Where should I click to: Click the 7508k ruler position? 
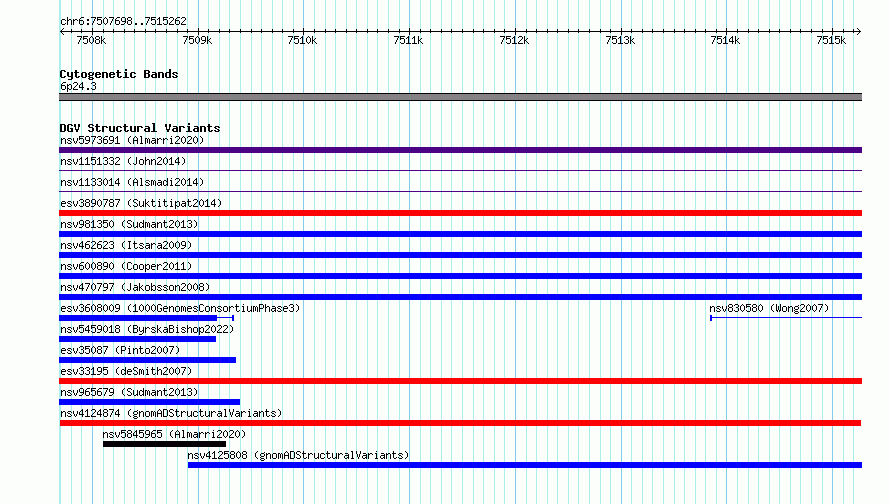coord(91,40)
